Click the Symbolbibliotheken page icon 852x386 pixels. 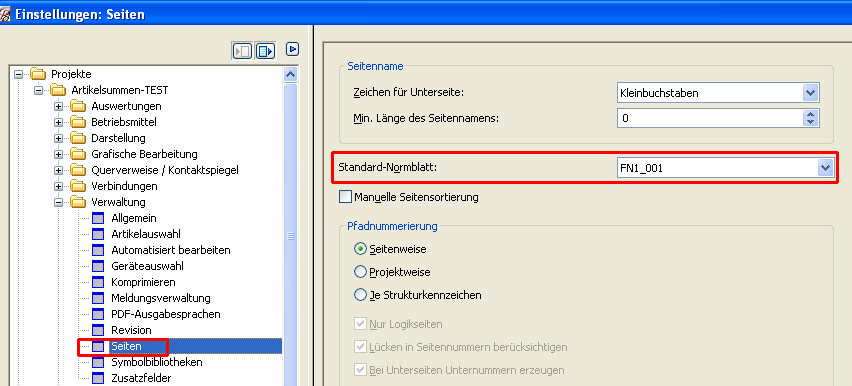pyautogui.click(x=98, y=362)
